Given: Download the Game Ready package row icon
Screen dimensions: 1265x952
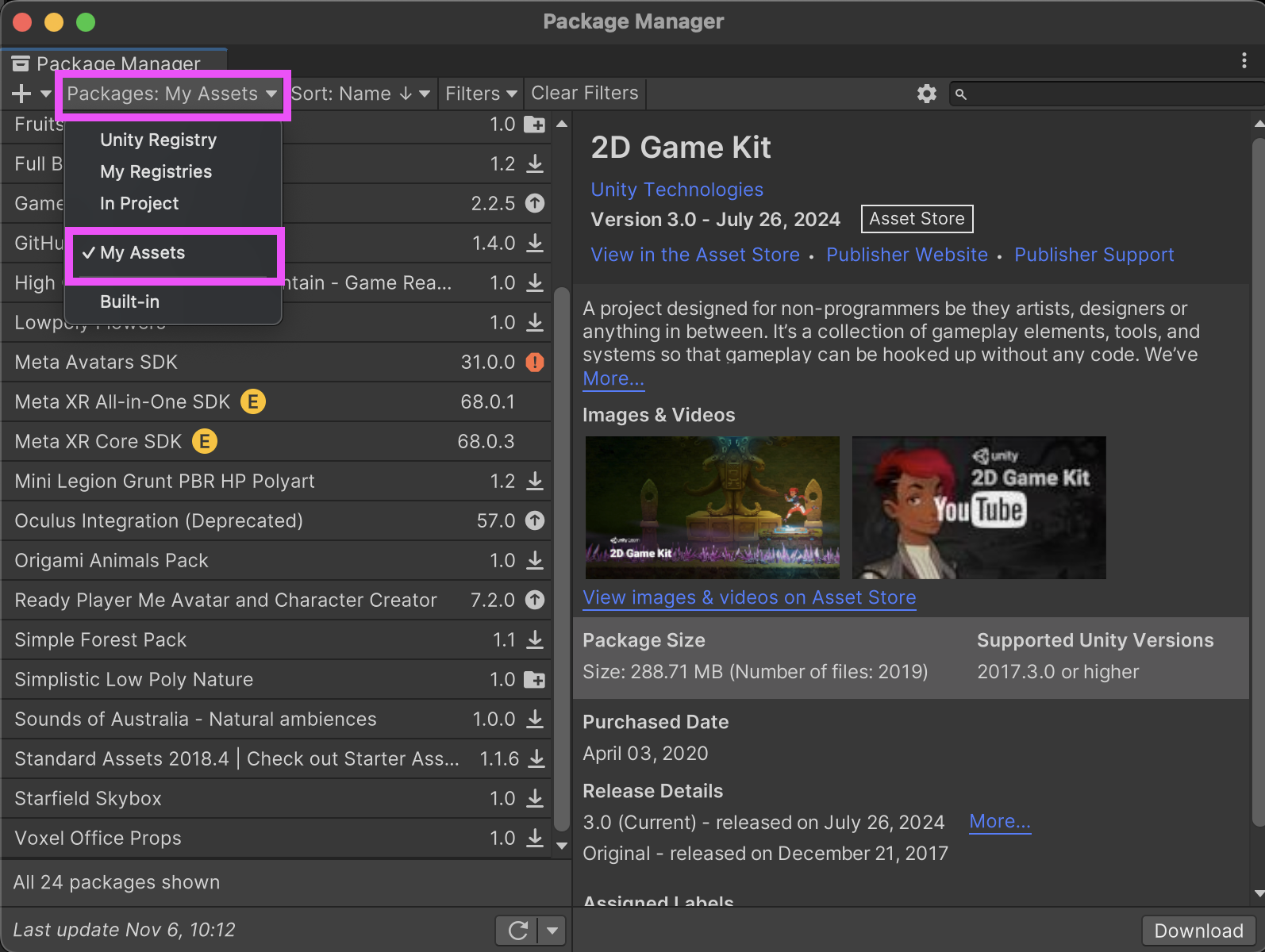Looking at the screenshot, I should pyautogui.click(x=536, y=282).
